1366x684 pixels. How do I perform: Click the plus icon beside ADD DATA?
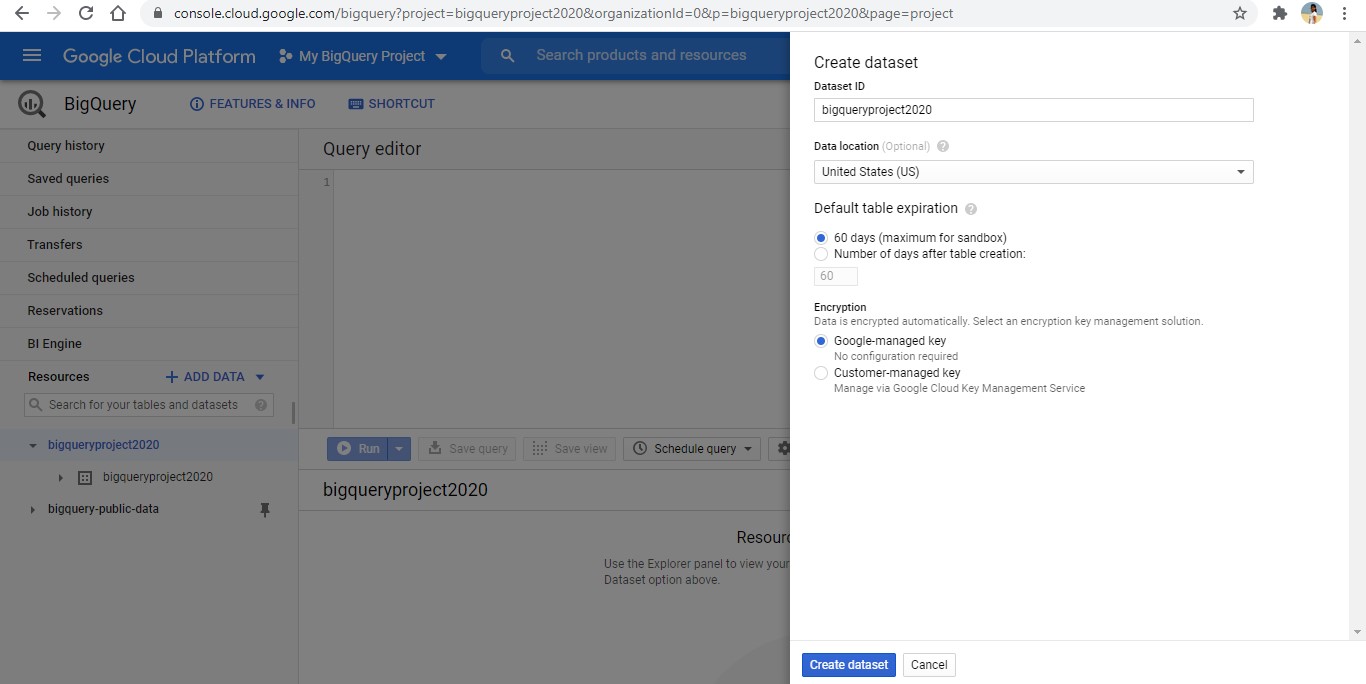(x=172, y=377)
